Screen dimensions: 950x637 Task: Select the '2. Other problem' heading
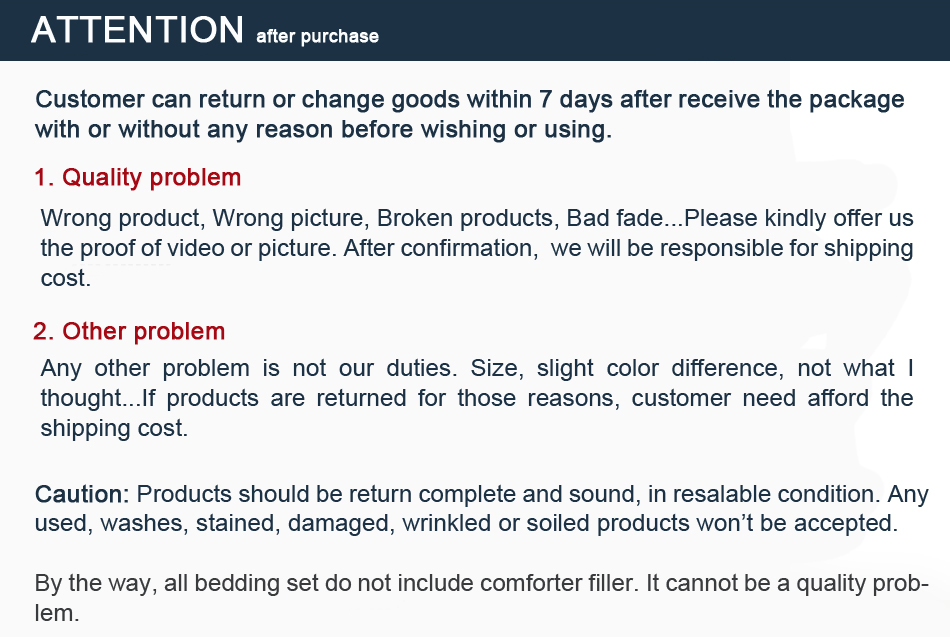[129, 332]
